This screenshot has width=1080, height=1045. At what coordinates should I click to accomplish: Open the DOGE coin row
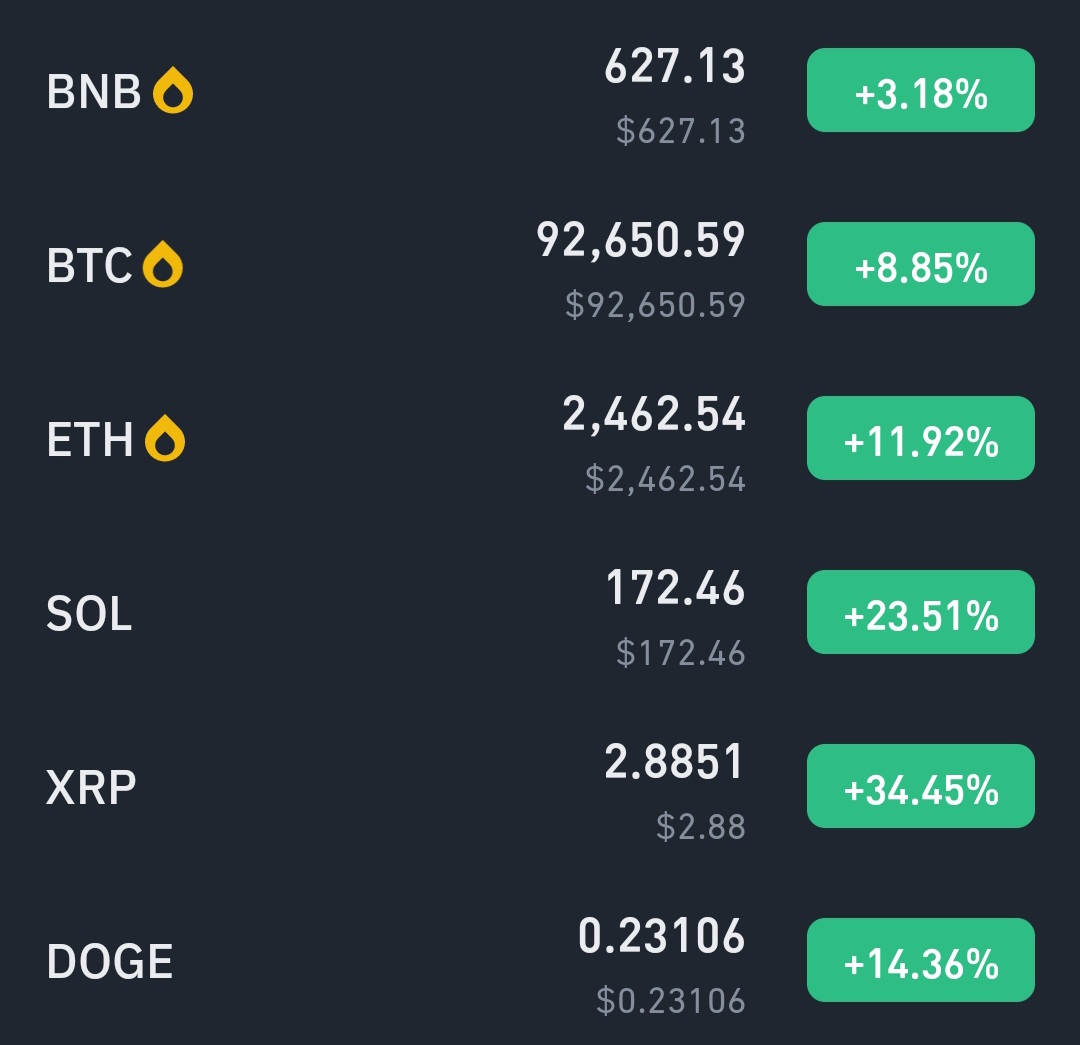540,960
